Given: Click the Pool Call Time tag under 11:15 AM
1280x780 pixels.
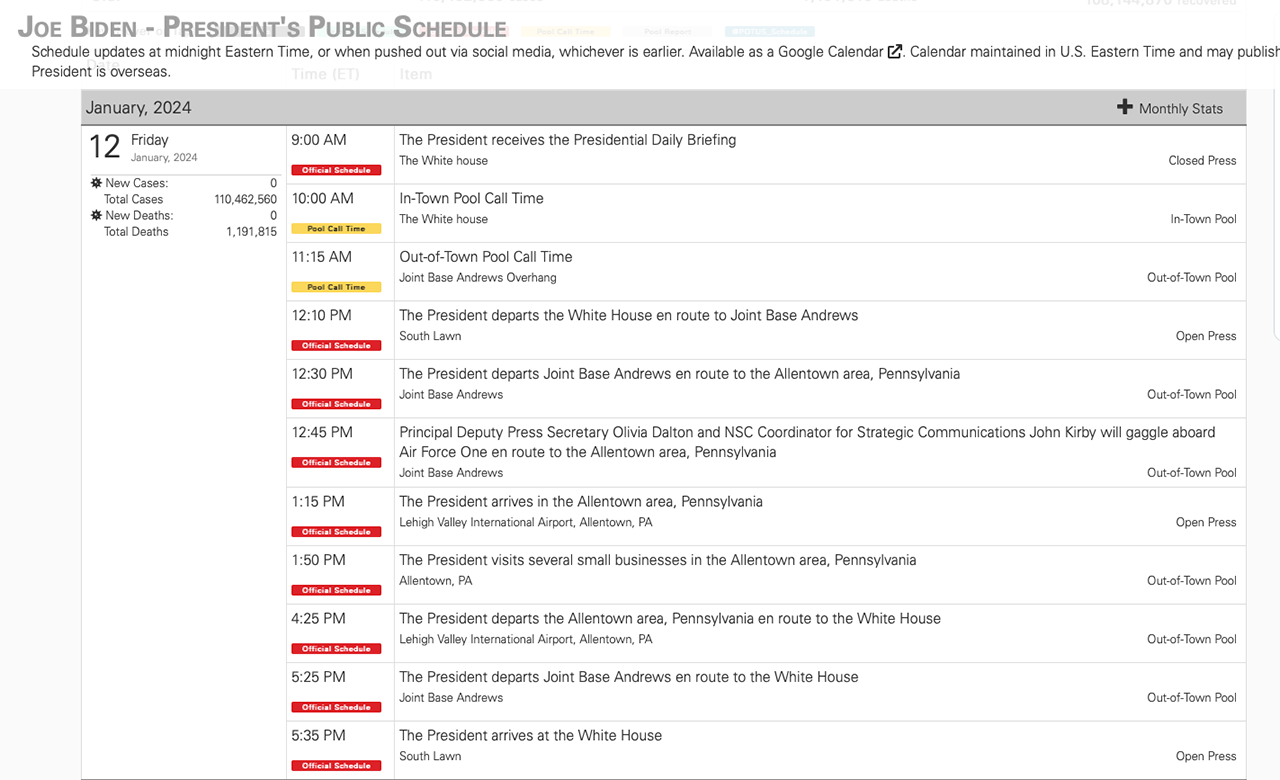Looking at the screenshot, I should pos(336,287).
